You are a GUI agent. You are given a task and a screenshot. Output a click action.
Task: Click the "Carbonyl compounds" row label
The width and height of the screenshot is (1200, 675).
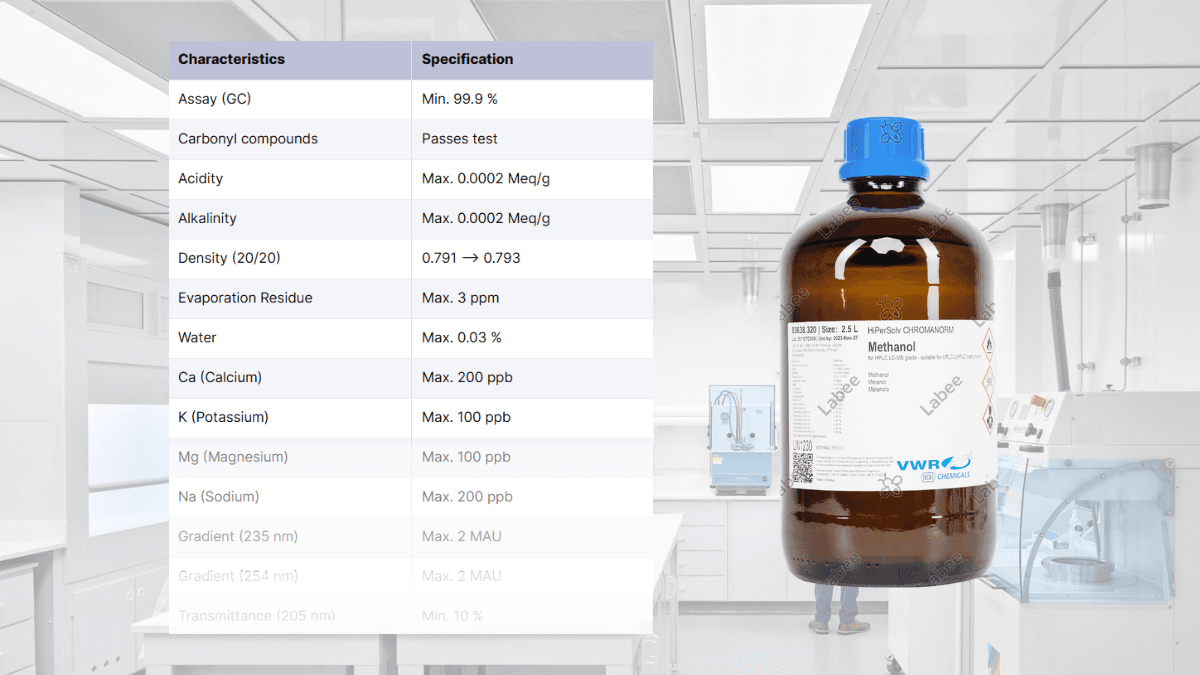click(x=248, y=139)
